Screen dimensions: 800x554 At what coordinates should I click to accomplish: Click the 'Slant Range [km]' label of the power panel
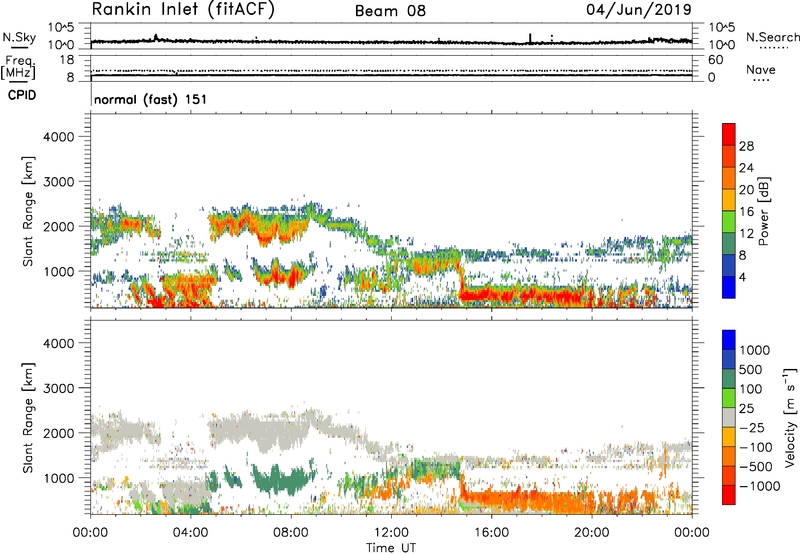click(28, 211)
